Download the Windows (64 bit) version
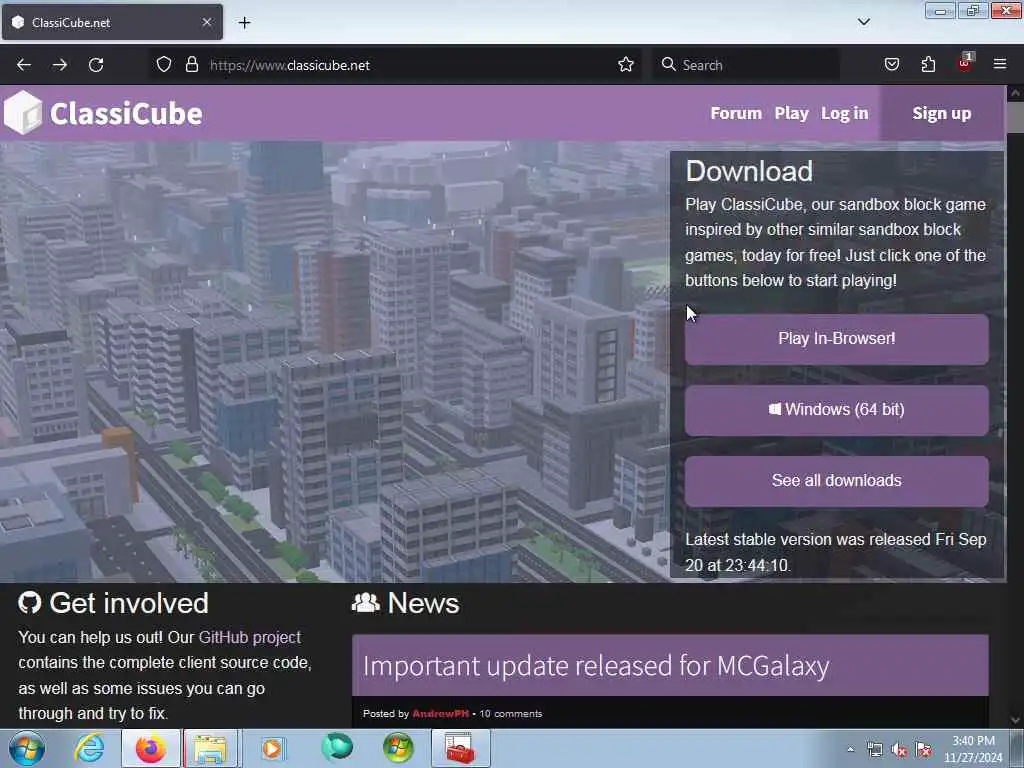The height and width of the screenshot is (768, 1024). (x=837, y=410)
